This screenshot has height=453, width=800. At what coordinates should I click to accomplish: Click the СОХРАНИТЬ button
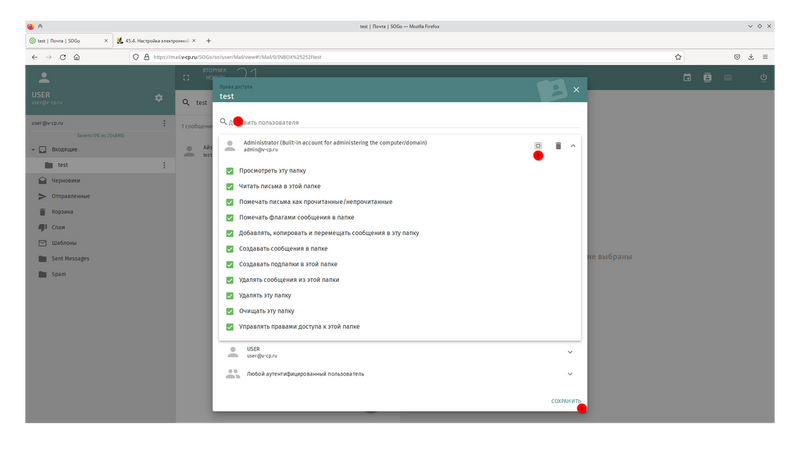[565, 401]
